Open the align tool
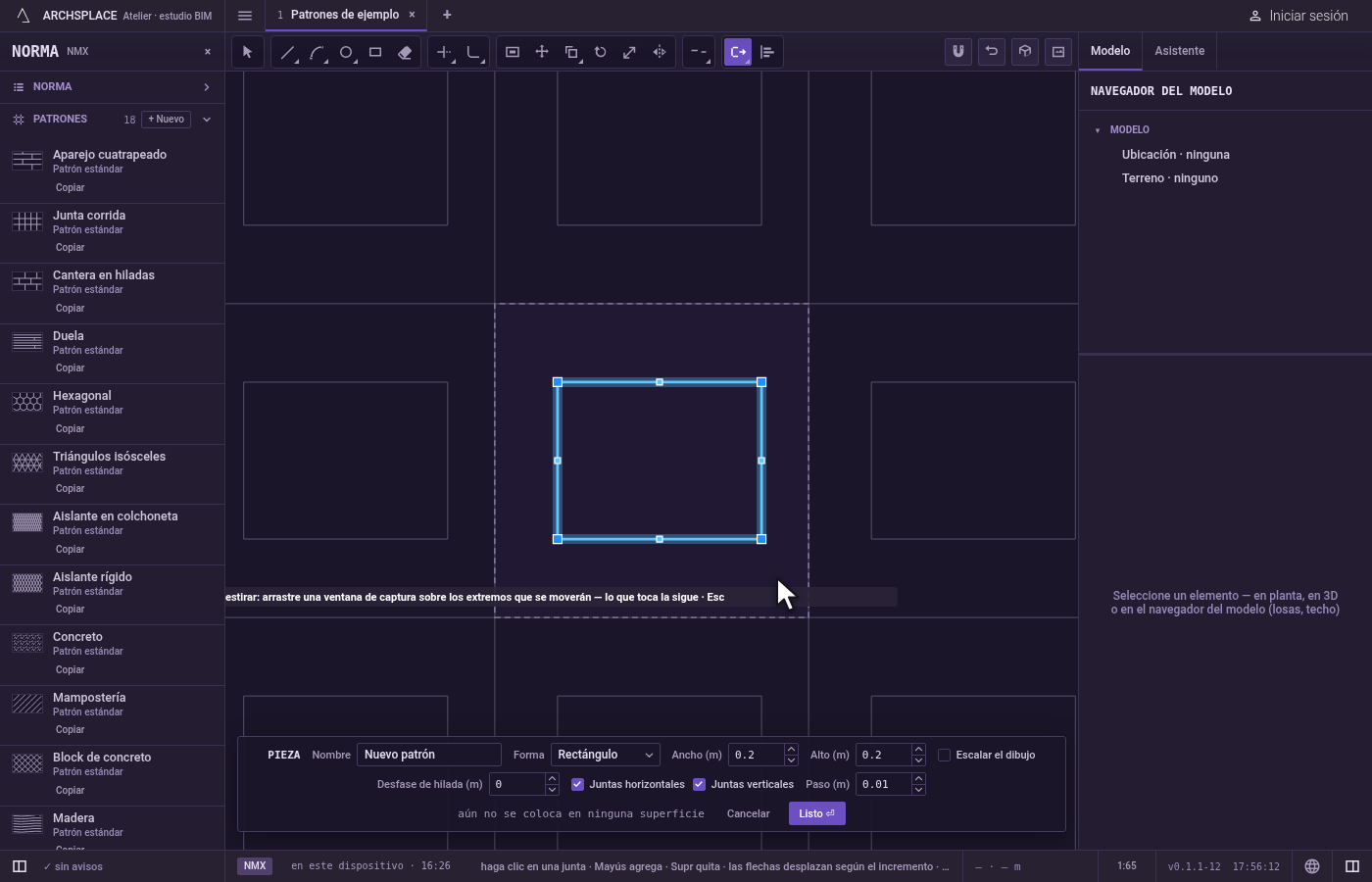Screen dimensions: 1372x882 pos(767,52)
